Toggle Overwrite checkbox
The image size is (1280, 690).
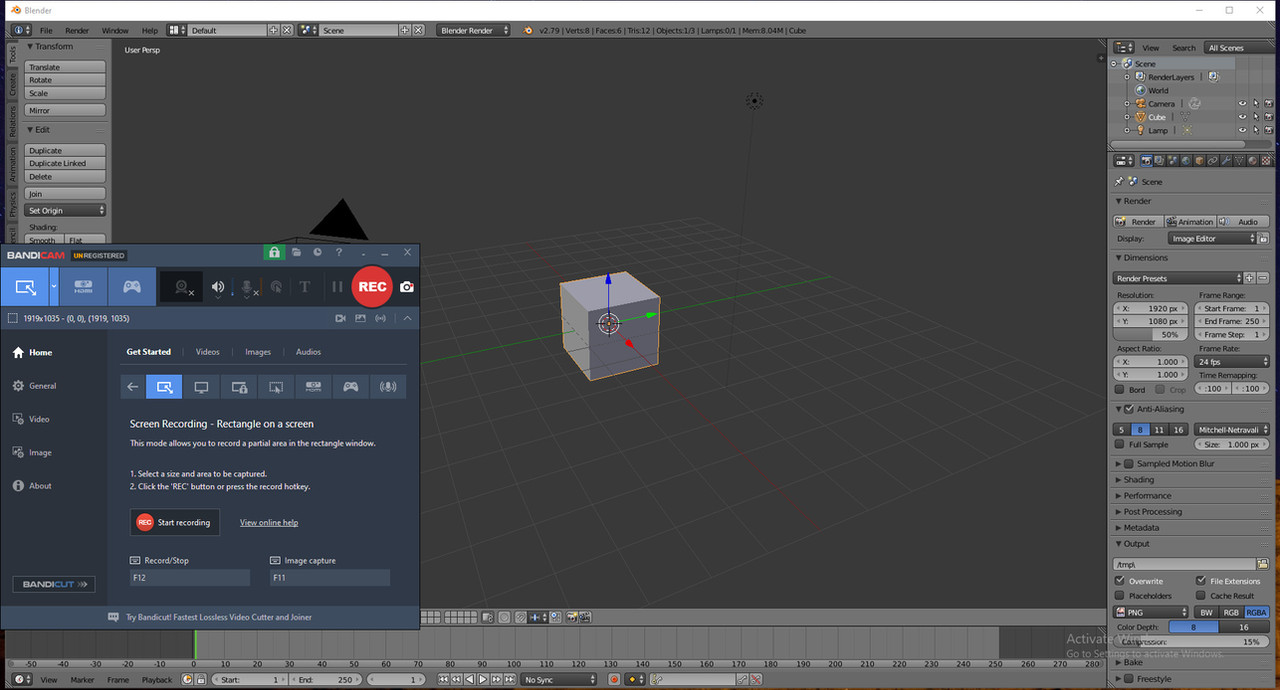pos(1120,581)
